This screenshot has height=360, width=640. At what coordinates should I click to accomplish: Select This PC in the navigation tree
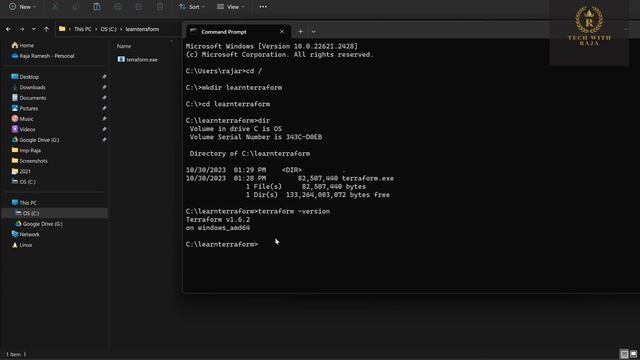pyautogui.click(x=24, y=203)
